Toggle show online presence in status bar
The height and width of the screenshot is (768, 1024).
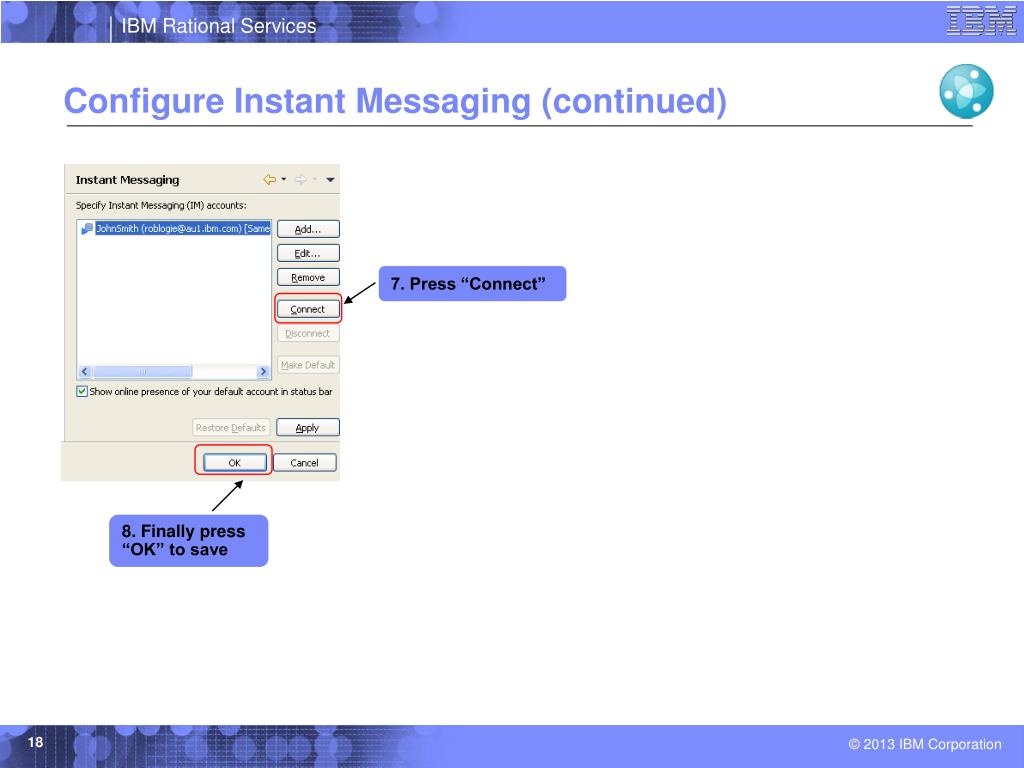pyautogui.click(x=82, y=392)
